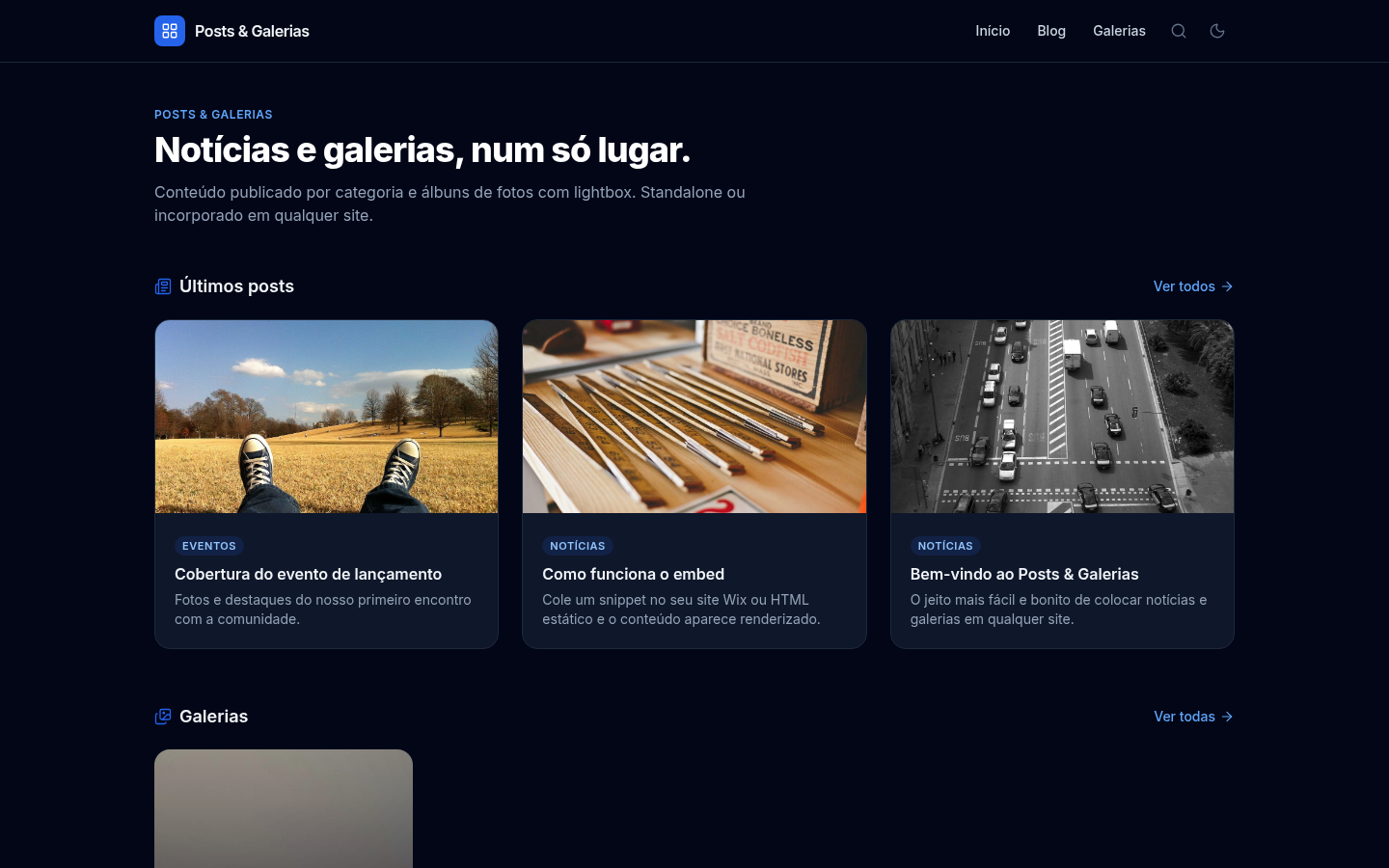1389x868 pixels.
Task: Open the Galerias navigation item
Action: (x=1119, y=31)
